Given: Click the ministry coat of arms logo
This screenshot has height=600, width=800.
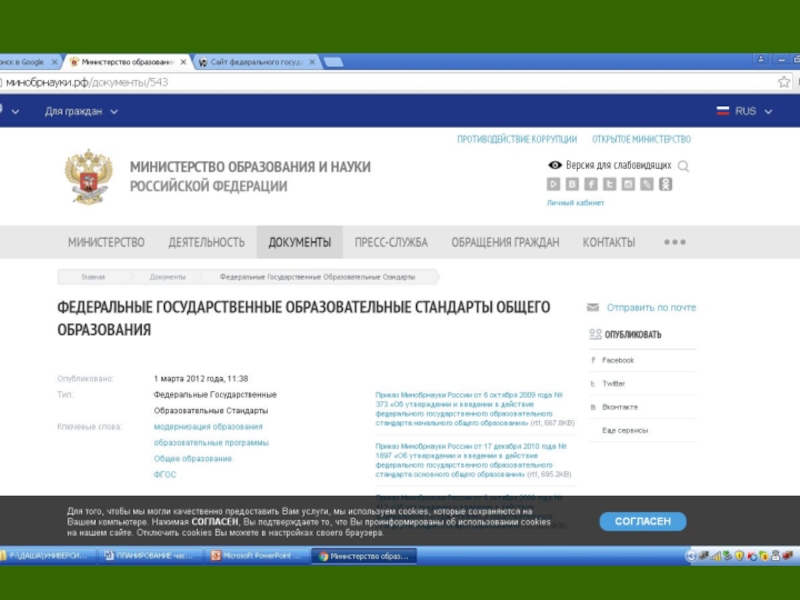Looking at the screenshot, I should coord(88,176).
